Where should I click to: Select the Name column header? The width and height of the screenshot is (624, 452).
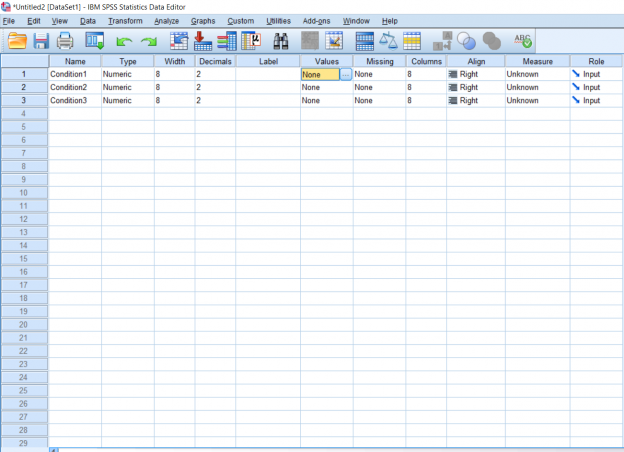point(75,61)
